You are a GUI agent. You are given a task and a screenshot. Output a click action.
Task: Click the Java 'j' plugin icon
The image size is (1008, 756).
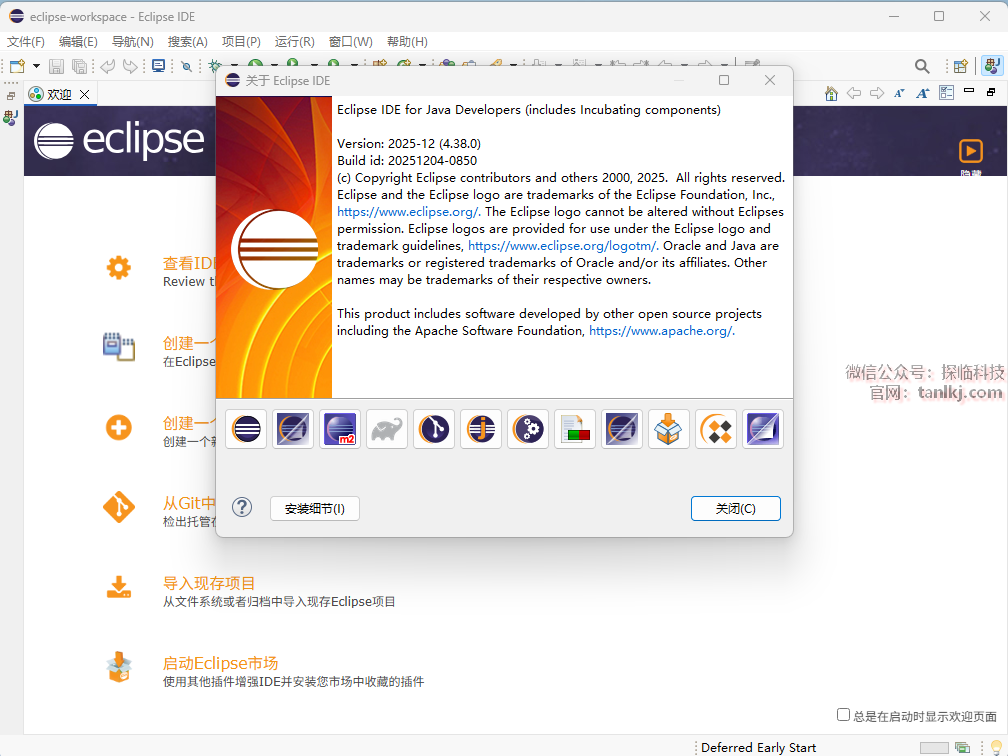coord(481,429)
